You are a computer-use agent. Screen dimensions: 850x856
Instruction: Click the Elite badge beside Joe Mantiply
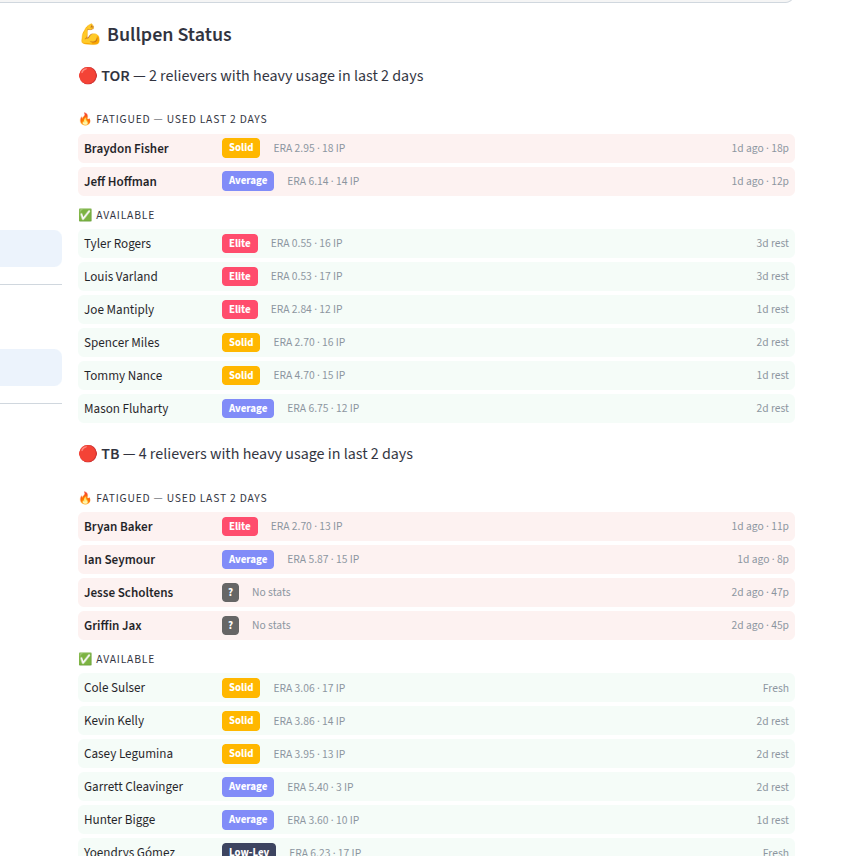coord(240,309)
